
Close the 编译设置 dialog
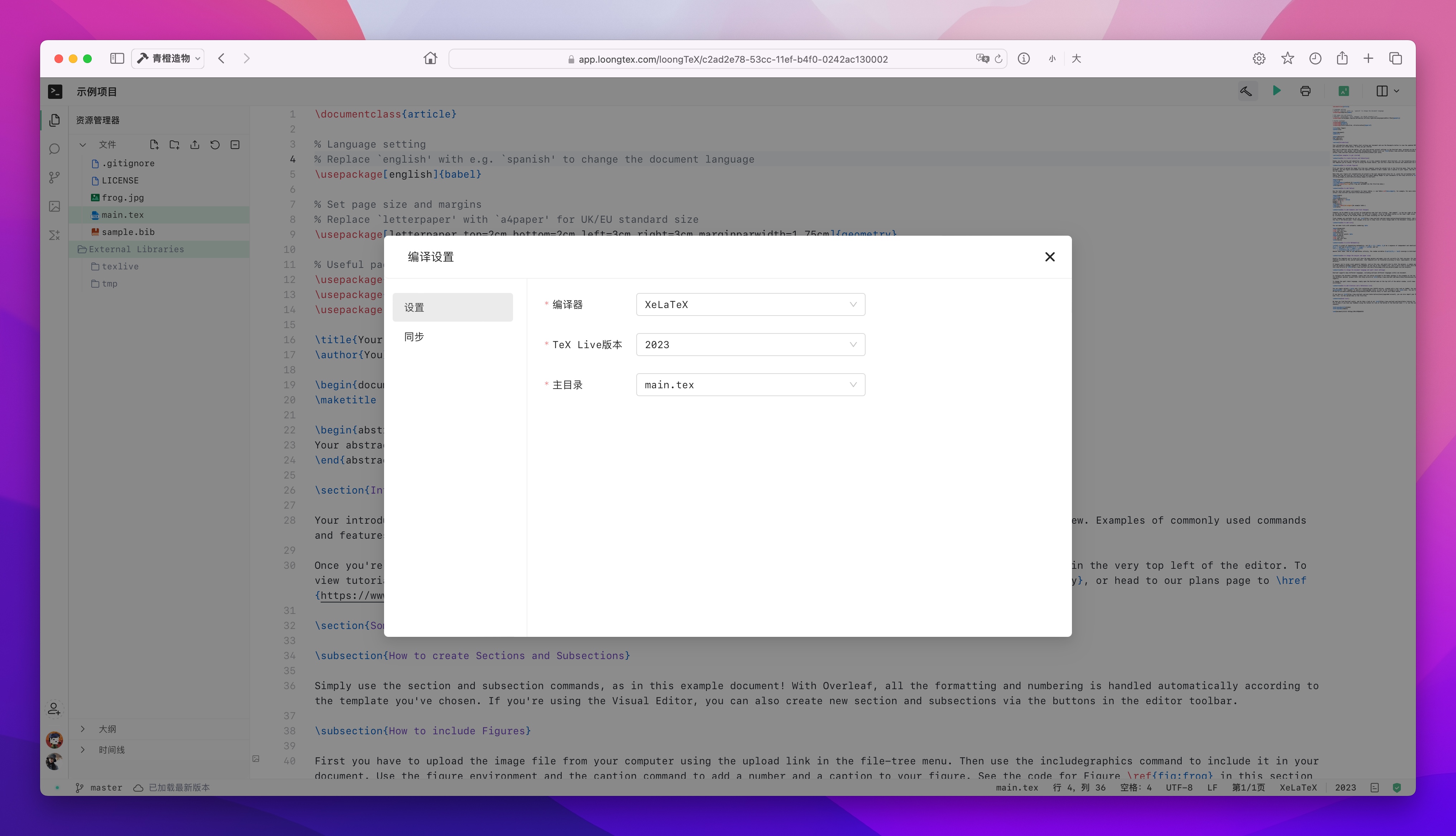(x=1049, y=257)
